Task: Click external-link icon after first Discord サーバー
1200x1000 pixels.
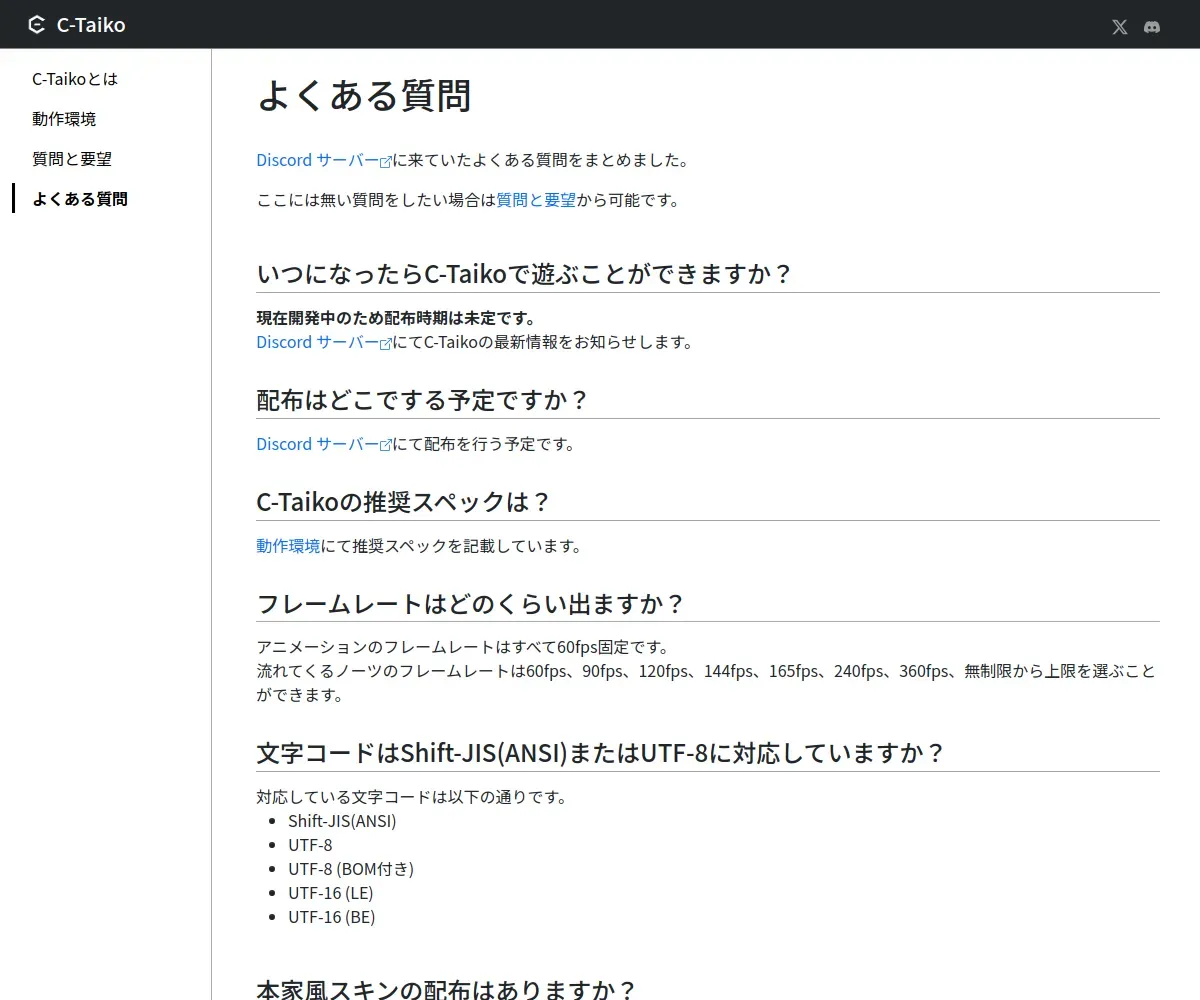Action: tap(386, 162)
